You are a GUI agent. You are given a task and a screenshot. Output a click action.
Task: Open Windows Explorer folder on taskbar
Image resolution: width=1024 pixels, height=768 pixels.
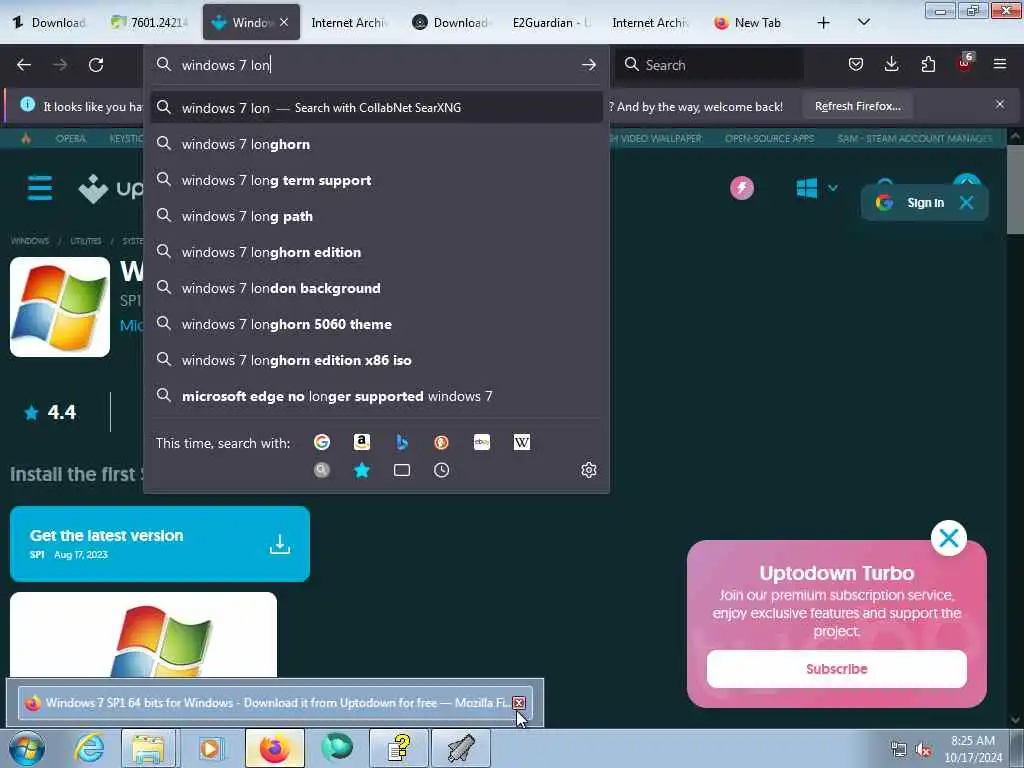(x=149, y=748)
